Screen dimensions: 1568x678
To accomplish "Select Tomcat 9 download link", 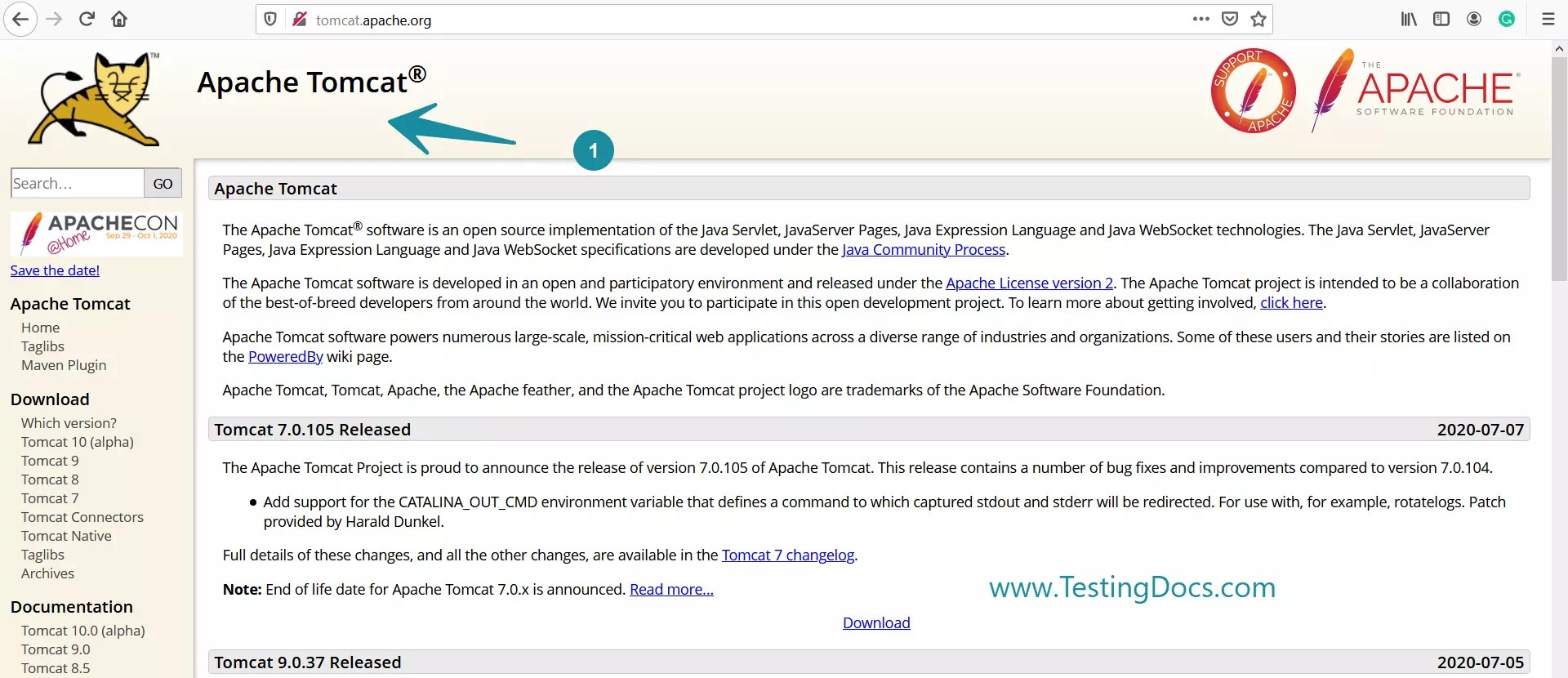I will point(50,461).
